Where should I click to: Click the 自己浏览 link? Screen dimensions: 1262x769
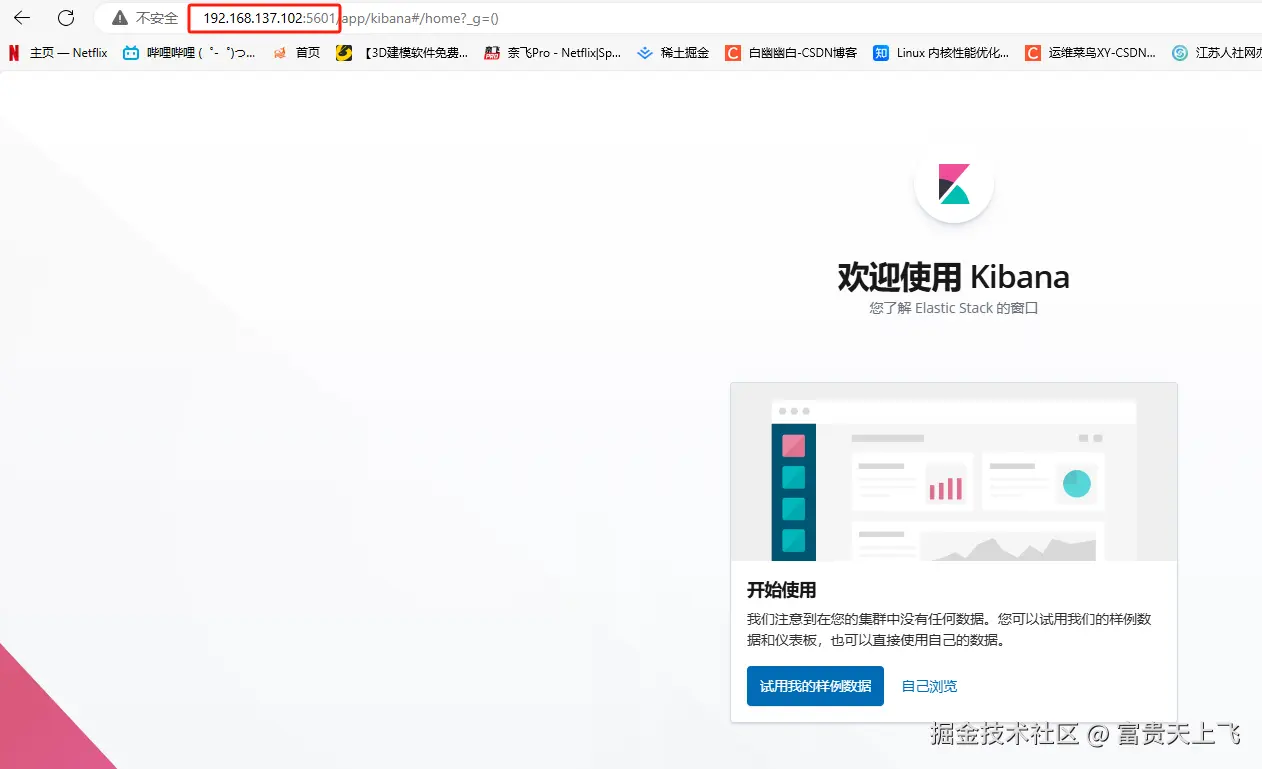[929, 686]
